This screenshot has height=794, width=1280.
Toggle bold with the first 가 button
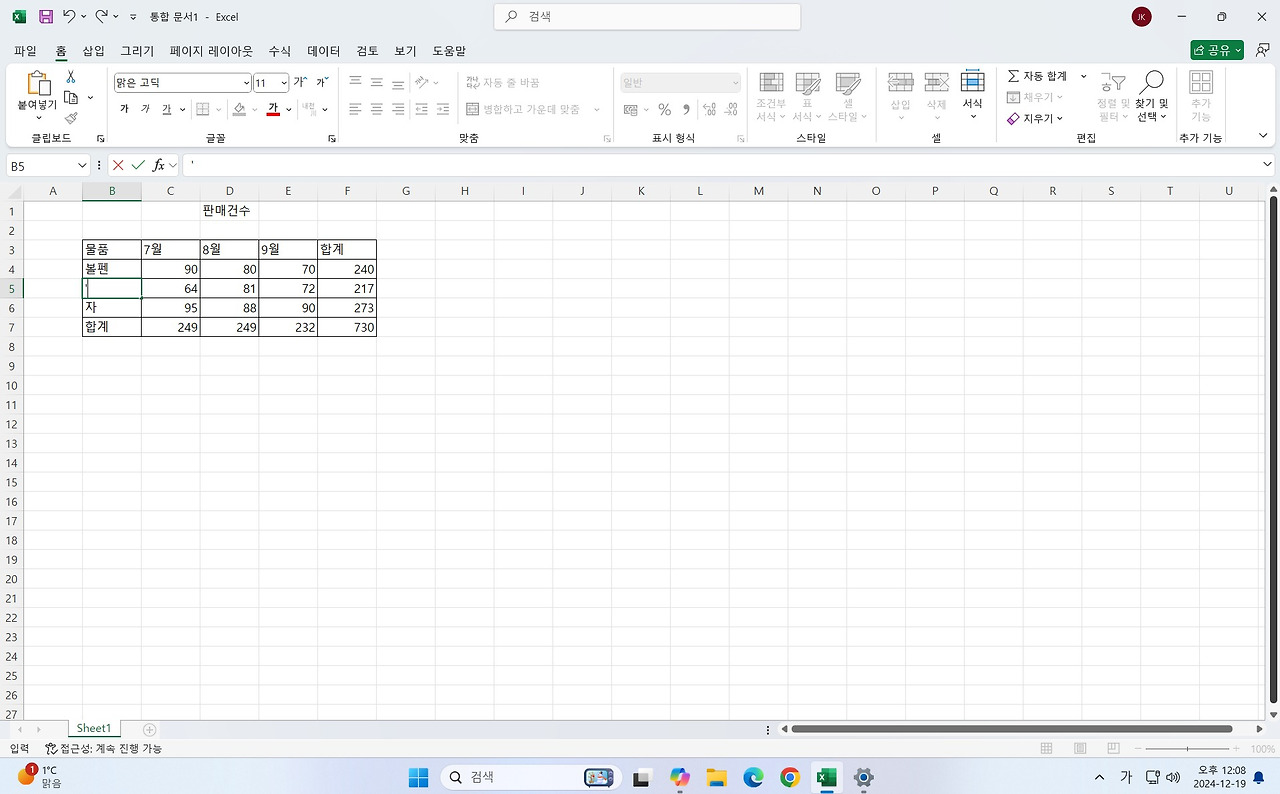pos(124,109)
